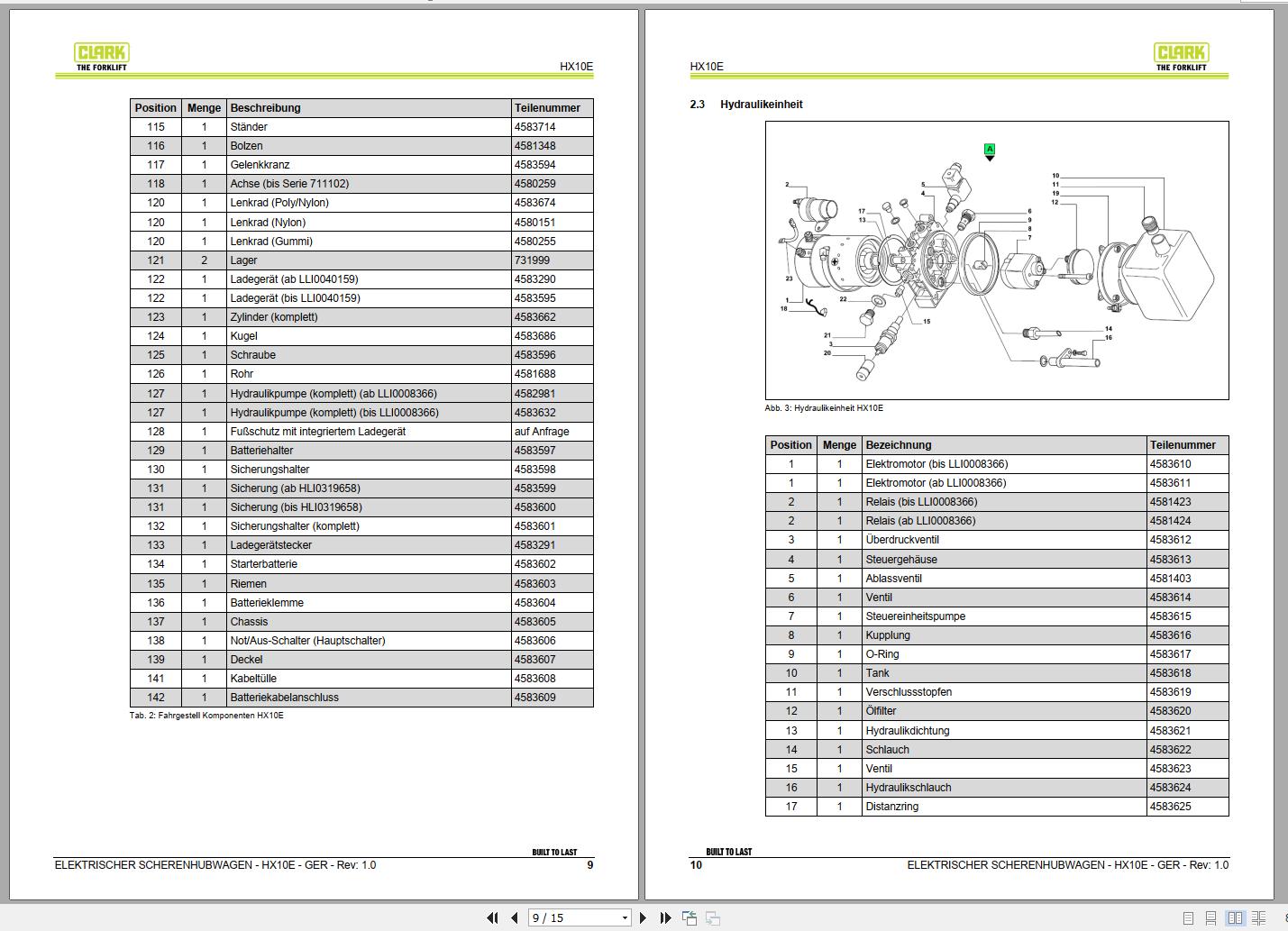
Task: Click 'Sicherungshalter (komplett)' entry
Action: coord(295,526)
